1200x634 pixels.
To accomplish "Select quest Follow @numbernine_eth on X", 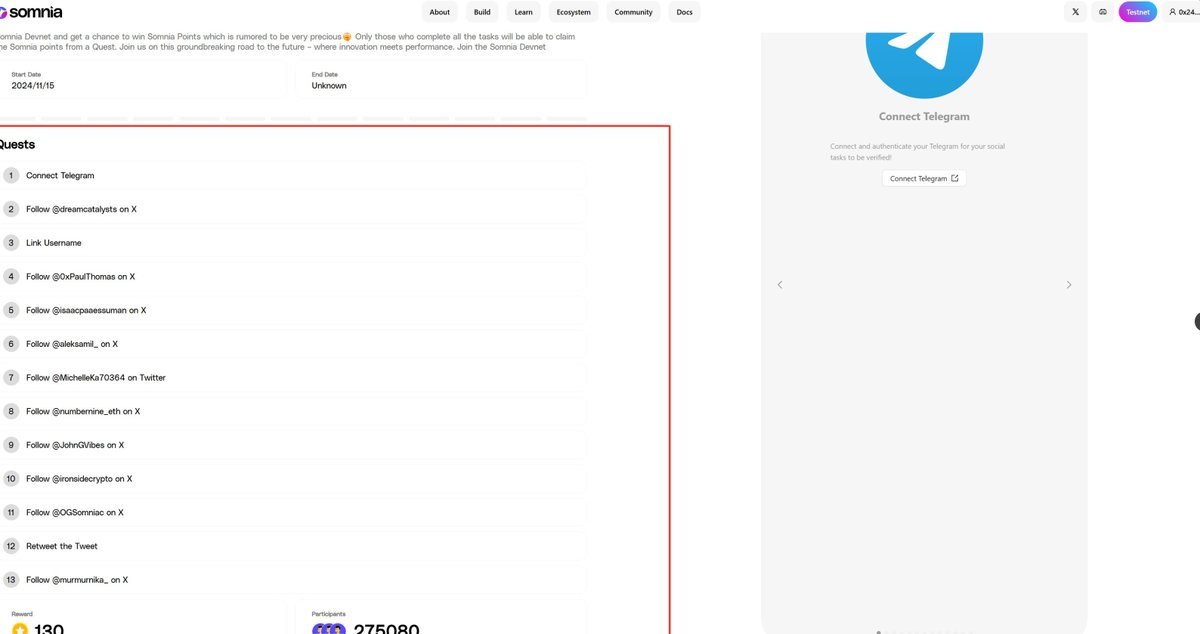I will [293, 411].
